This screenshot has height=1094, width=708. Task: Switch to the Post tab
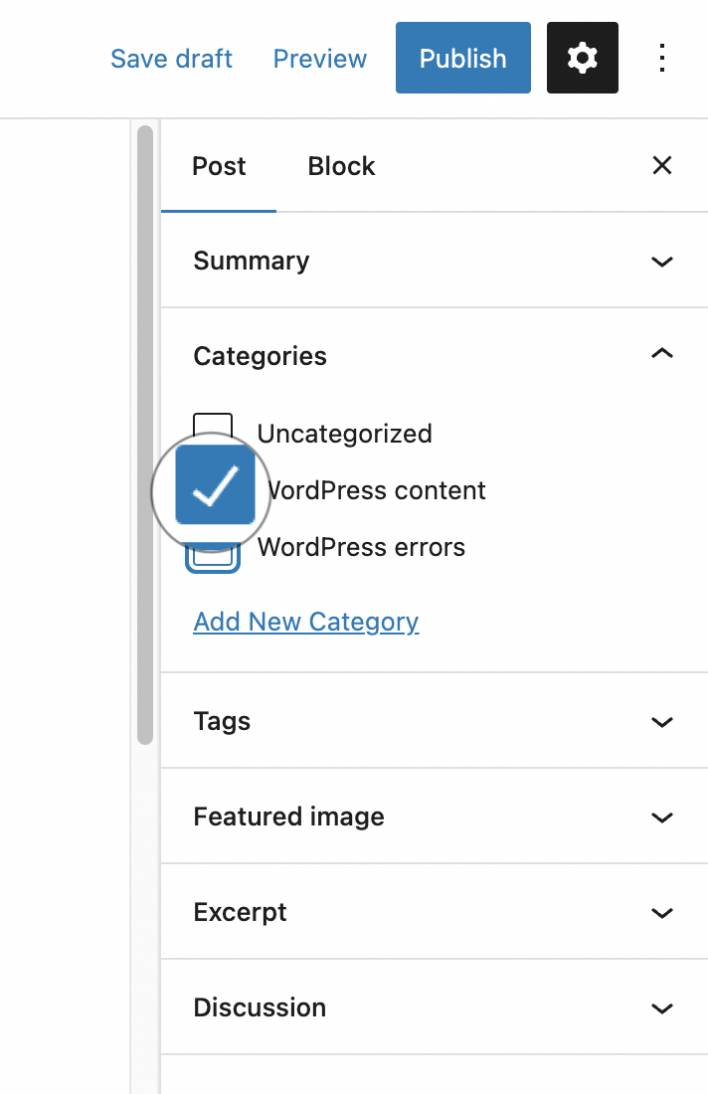pos(219,166)
